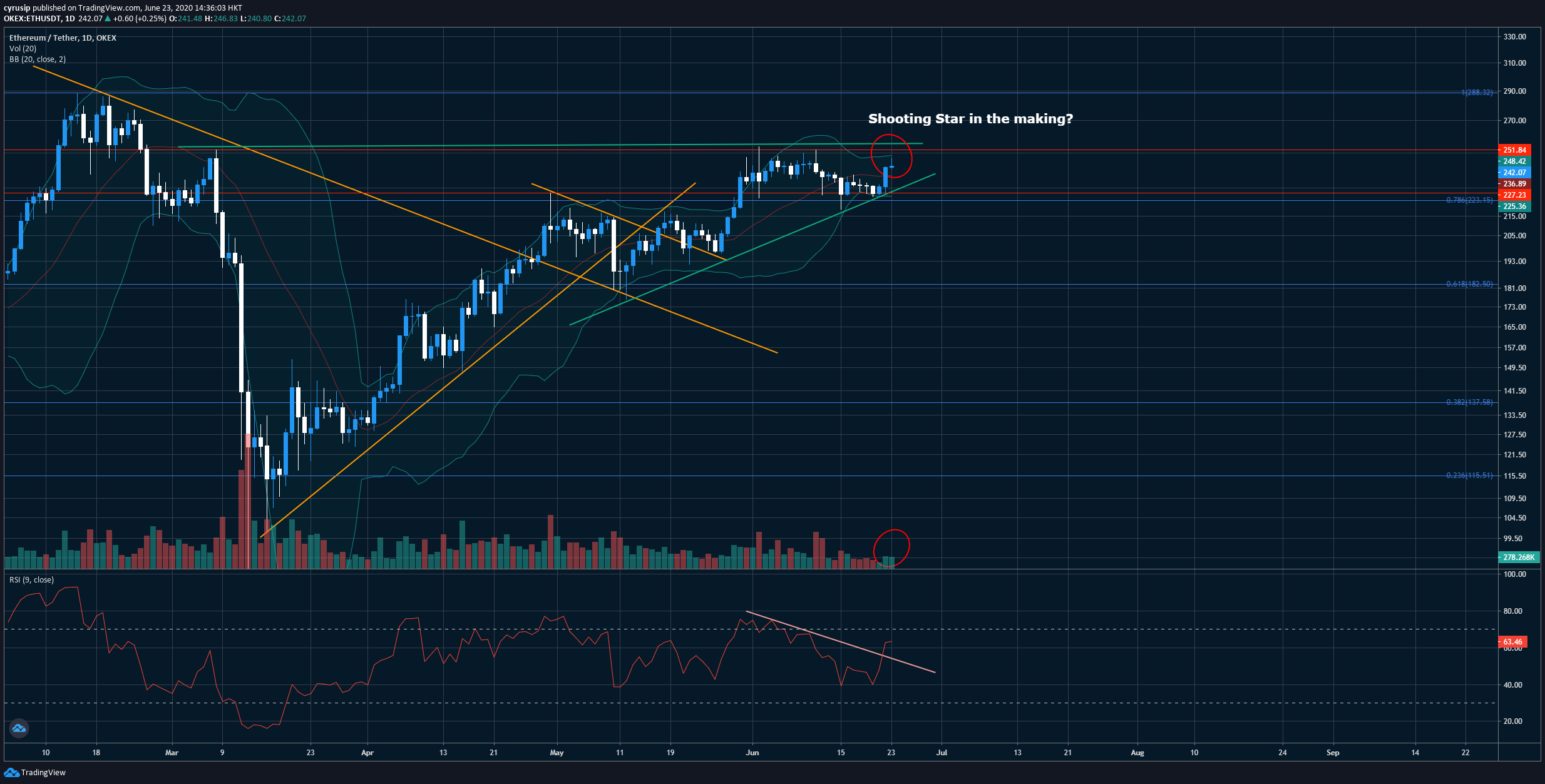1545x784 pixels.
Task: Click the red 63.46 RSI value label
Action: [x=1512, y=641]
